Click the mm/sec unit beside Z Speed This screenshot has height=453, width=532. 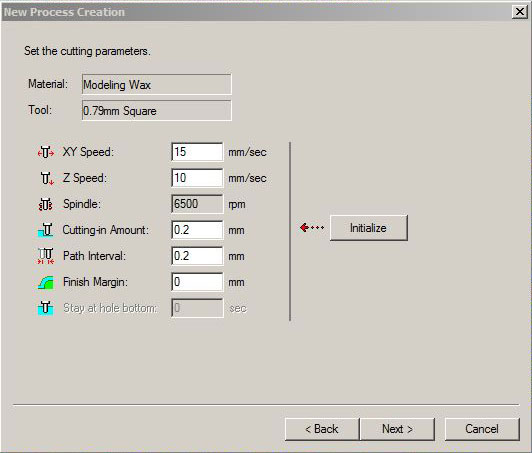coord(247,178)
